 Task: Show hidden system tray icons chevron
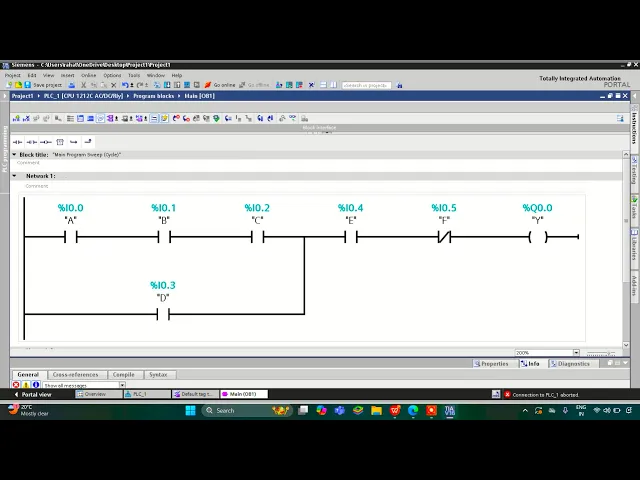525,411
